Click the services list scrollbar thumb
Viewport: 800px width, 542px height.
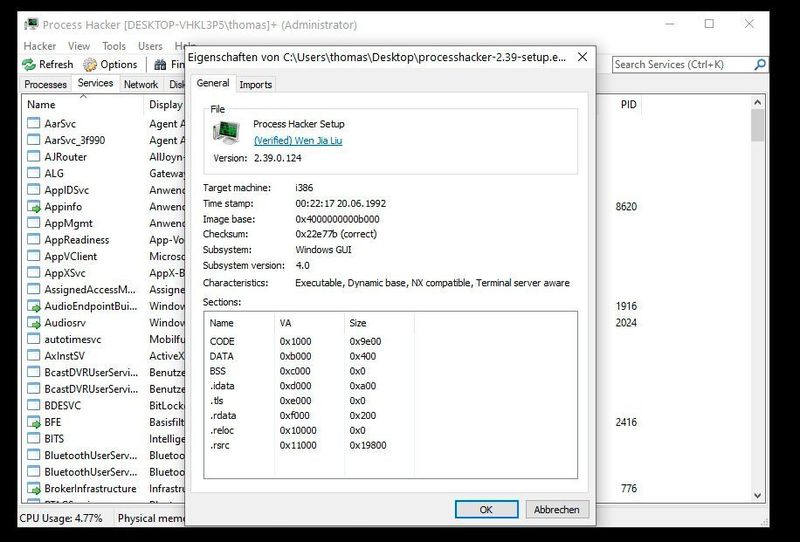pos(757,126)
